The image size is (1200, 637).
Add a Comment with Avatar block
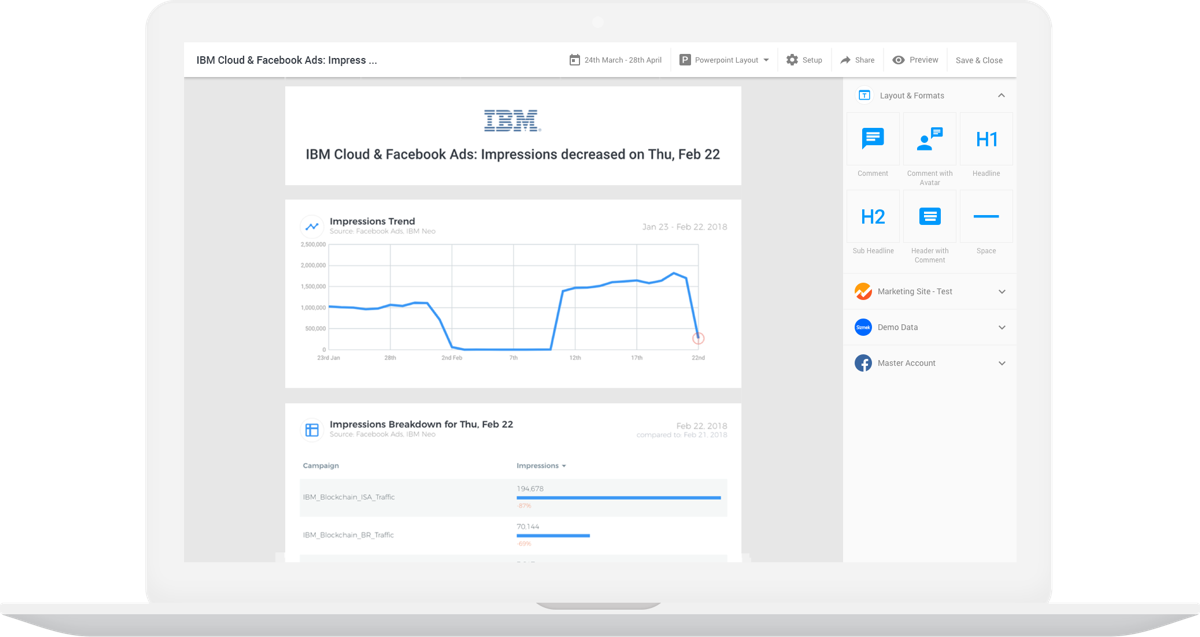click(x=930, y=138)
